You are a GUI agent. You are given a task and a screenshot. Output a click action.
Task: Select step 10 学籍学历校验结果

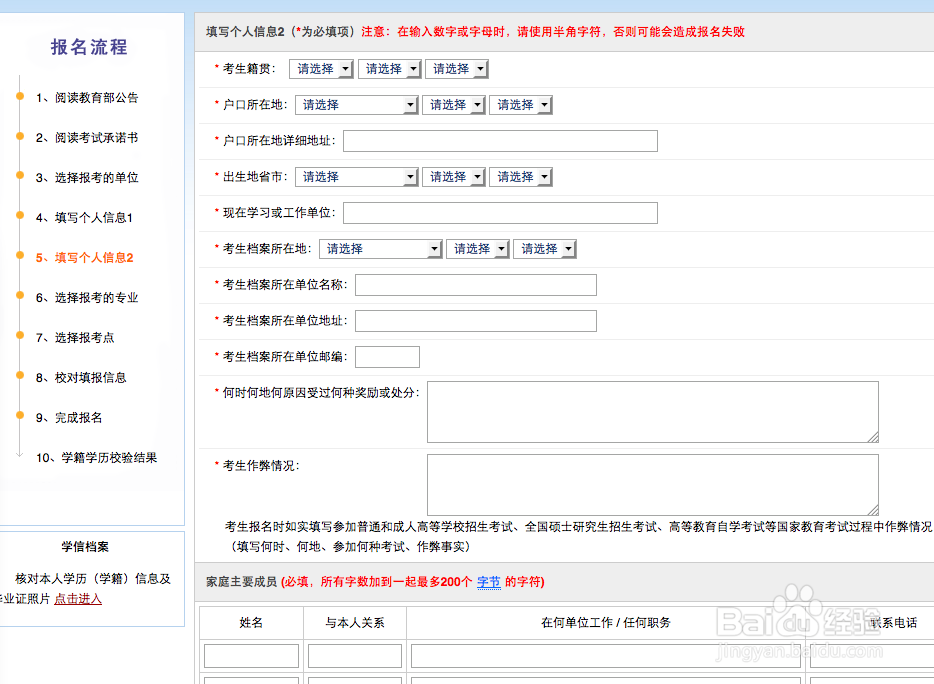point(96,458)
